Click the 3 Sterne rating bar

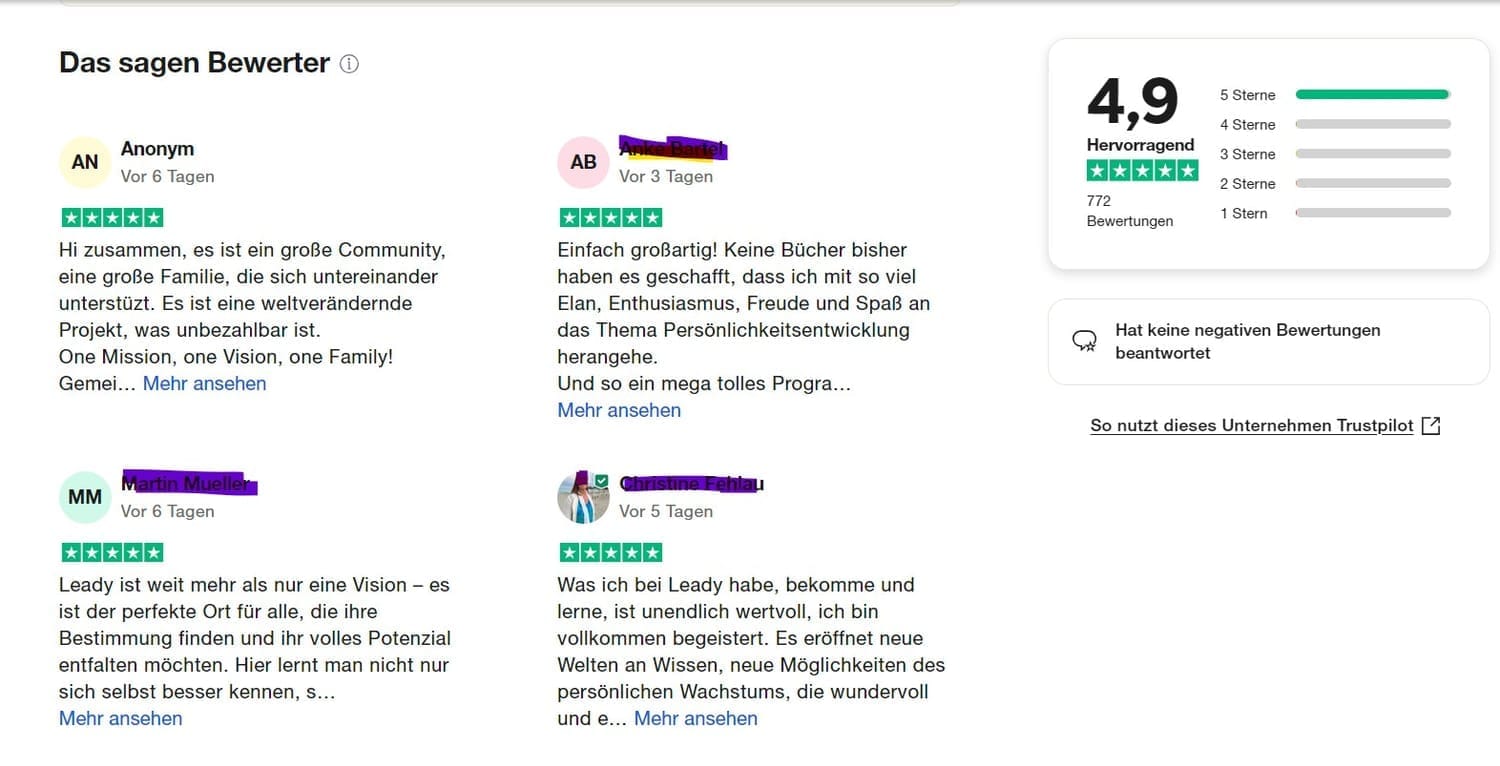click(1372, 154)
